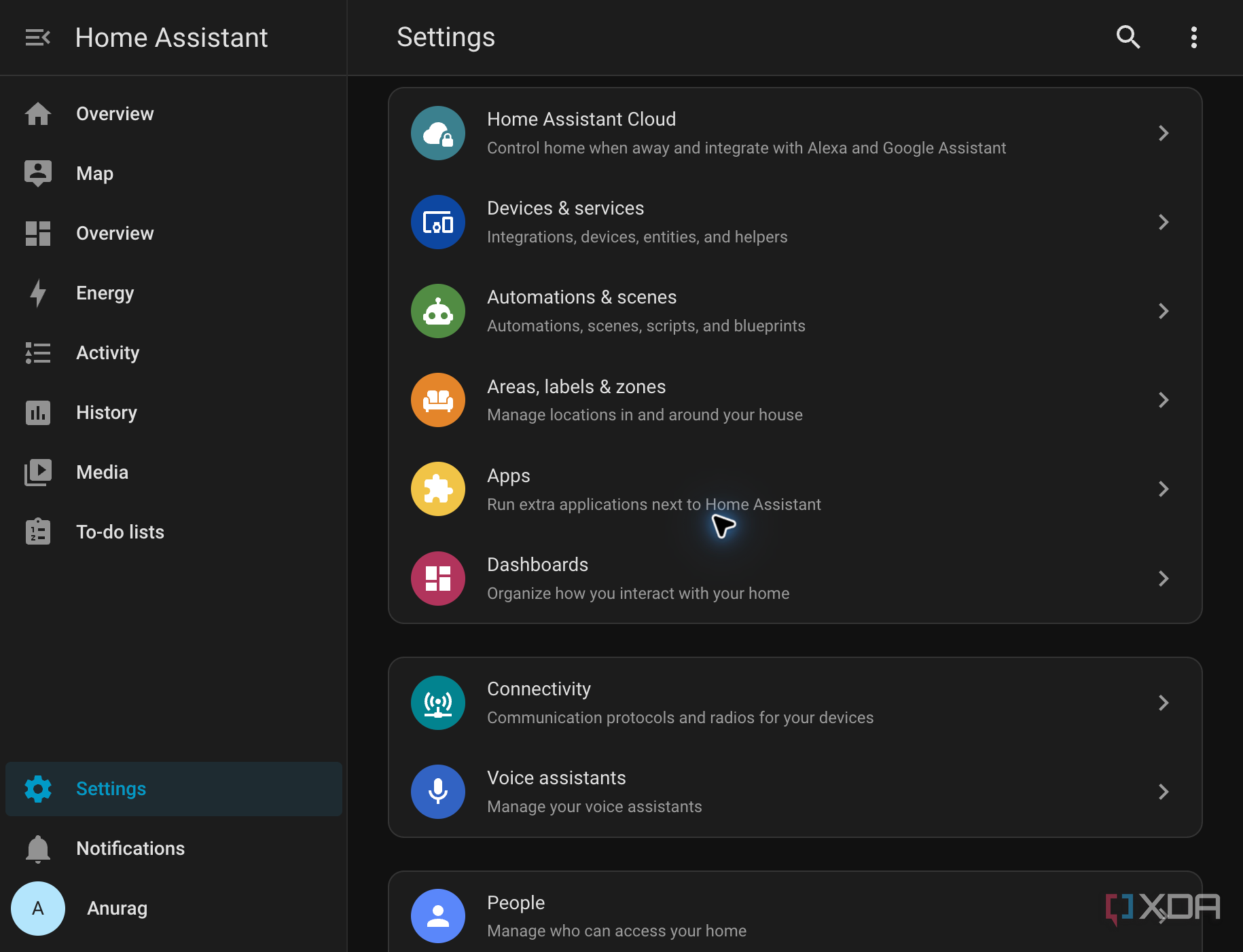This screenshot has height=952, width=1243.
Task: Open Areas, labels & zones via chevron
Action: (x=1164, y=400)
